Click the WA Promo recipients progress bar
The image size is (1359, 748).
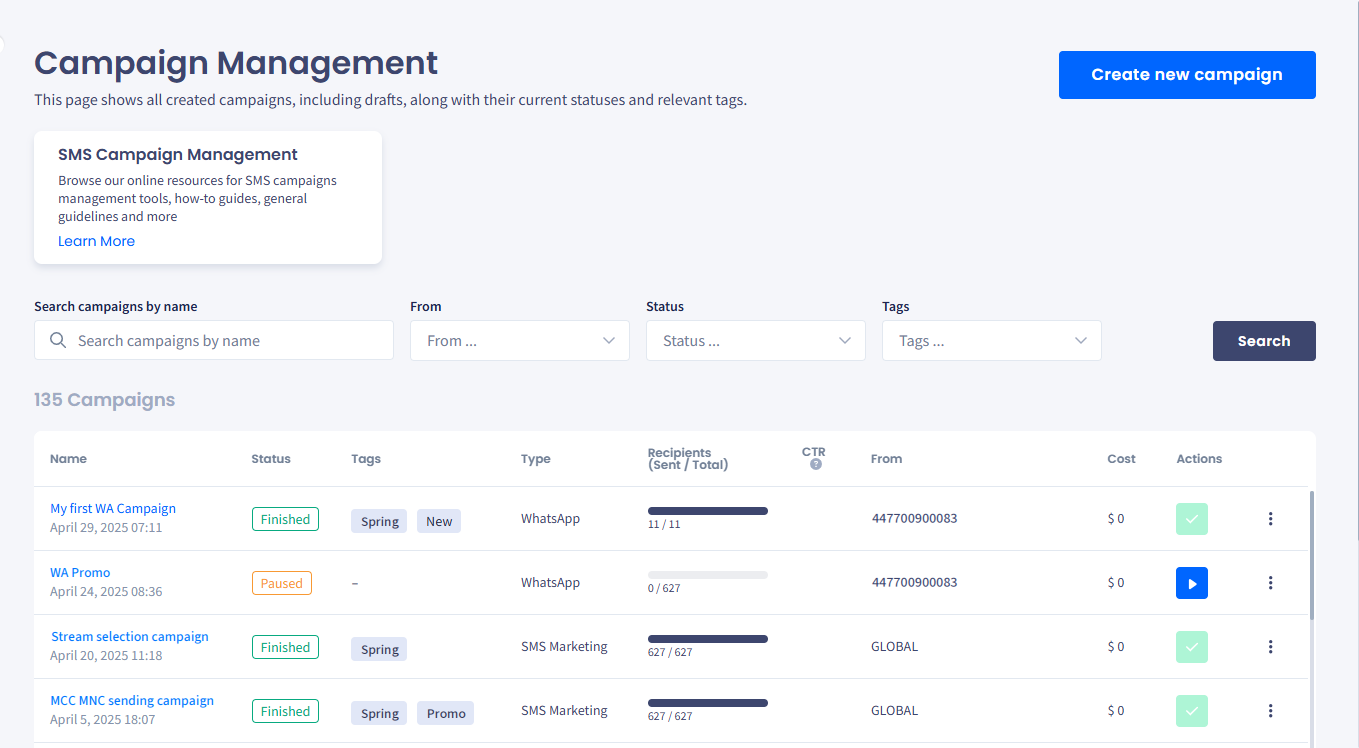tap(708, 575)
